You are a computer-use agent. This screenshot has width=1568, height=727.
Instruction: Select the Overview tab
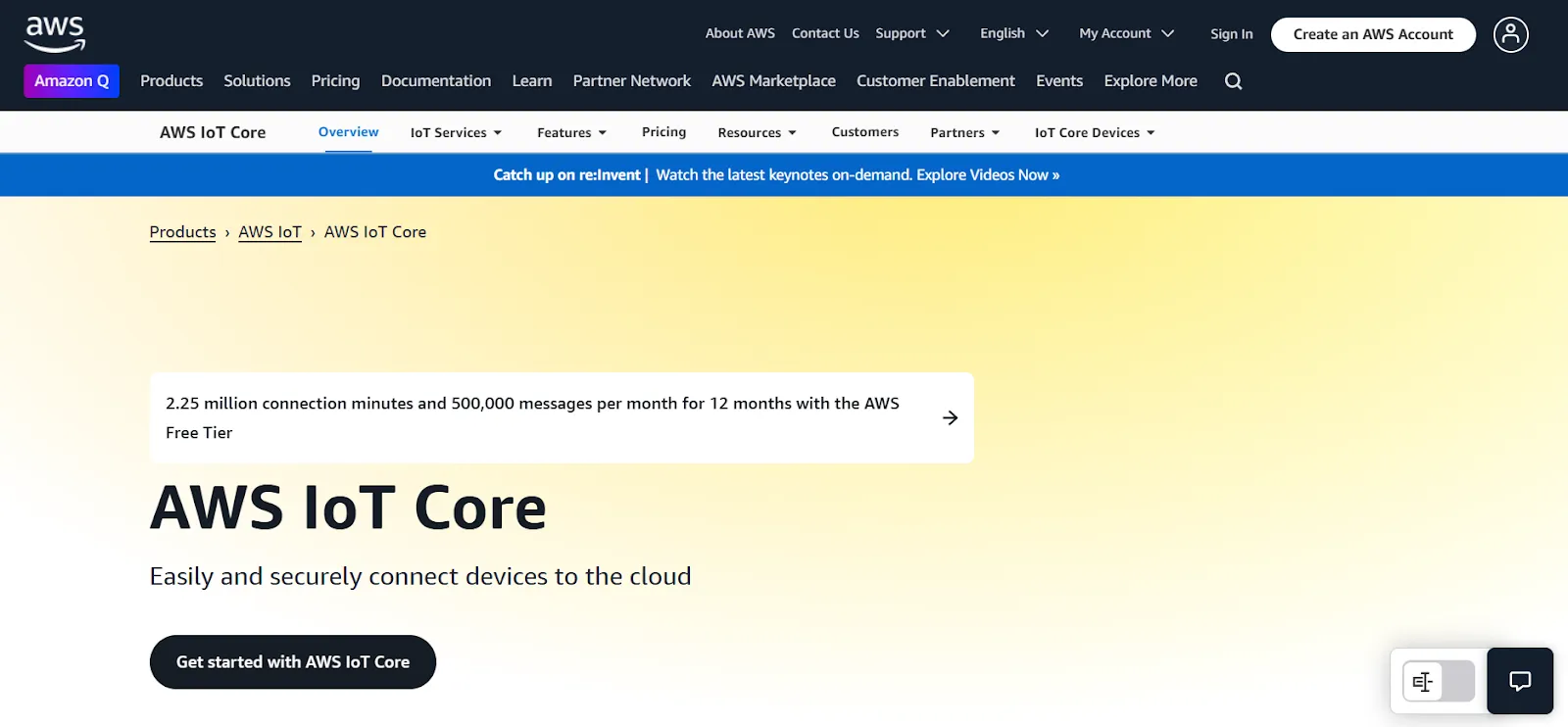tap(348, 132)
